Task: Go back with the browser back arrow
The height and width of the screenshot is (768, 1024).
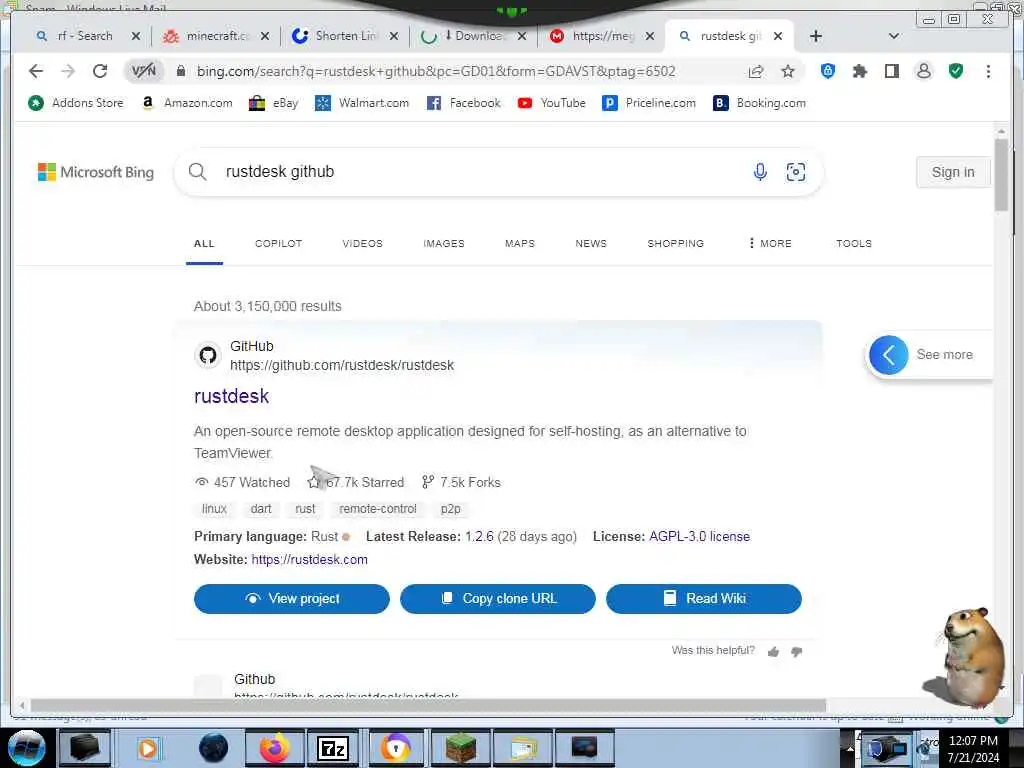Action: [x=36, y=71]
